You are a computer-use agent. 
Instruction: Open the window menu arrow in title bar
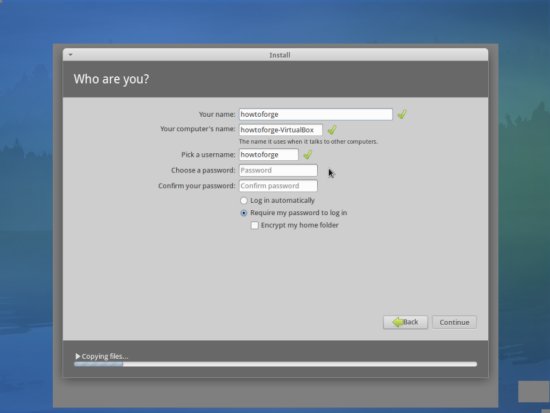tap(71, 55)
